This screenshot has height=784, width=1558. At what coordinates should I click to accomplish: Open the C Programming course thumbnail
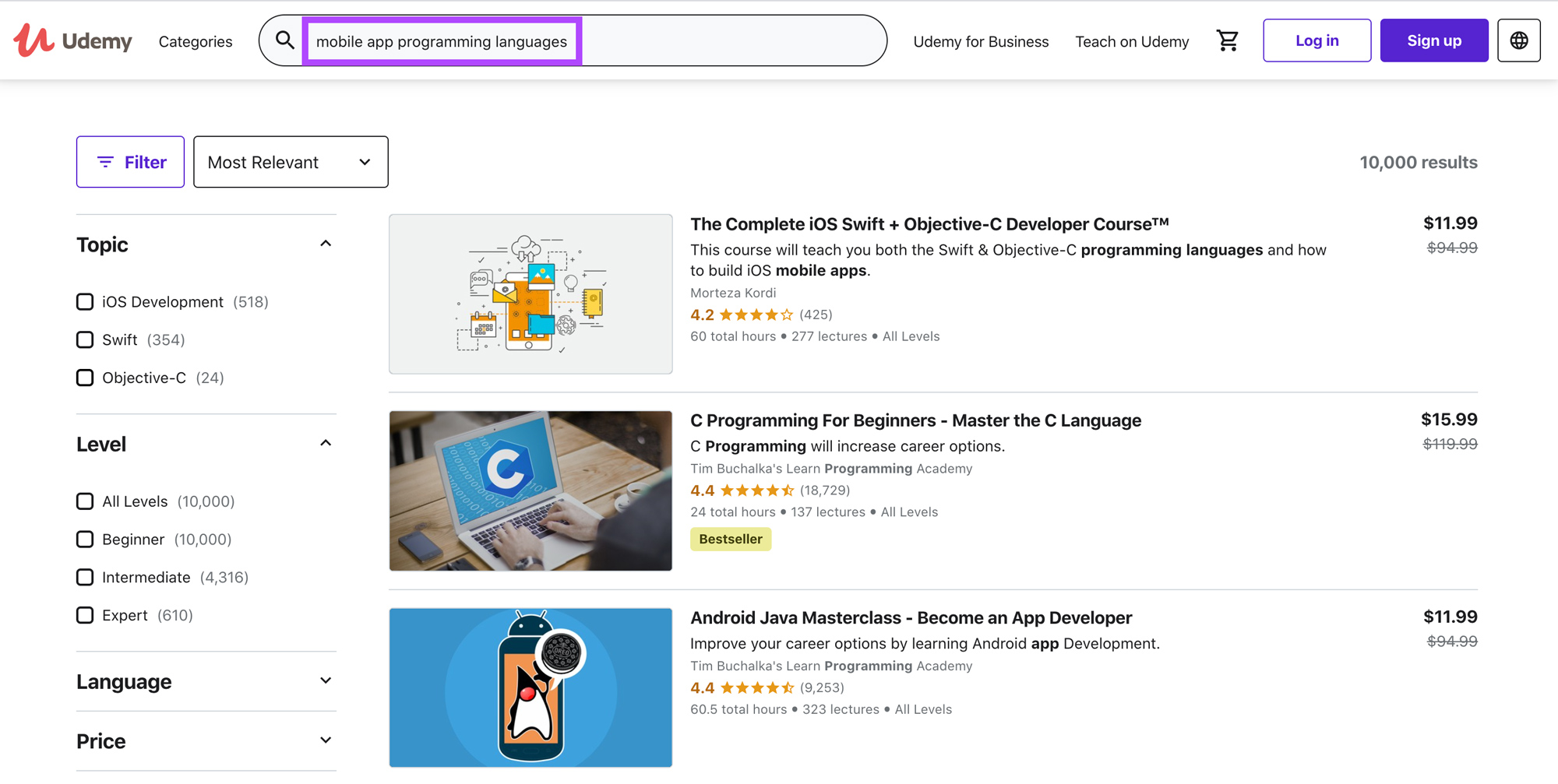pyautogui.click(x=530, y=490)
